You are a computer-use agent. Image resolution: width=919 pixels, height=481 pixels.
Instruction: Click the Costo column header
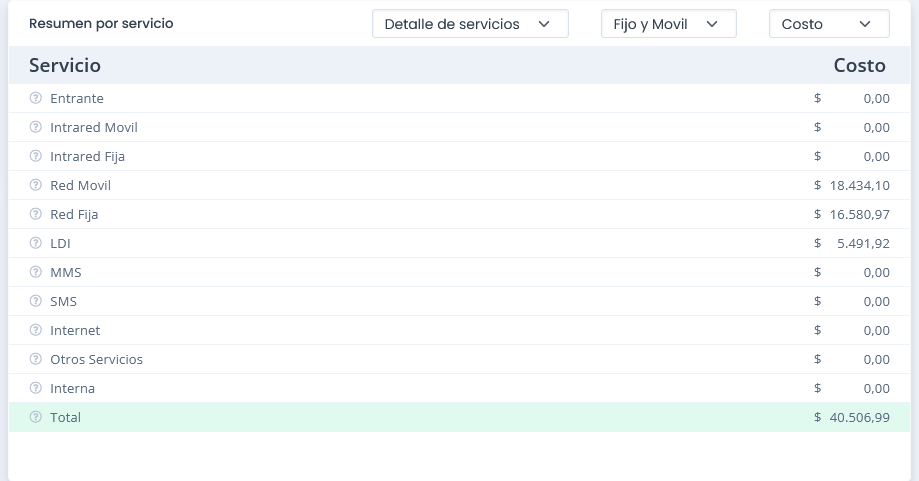pyautogui.click(x=859, y=65)
